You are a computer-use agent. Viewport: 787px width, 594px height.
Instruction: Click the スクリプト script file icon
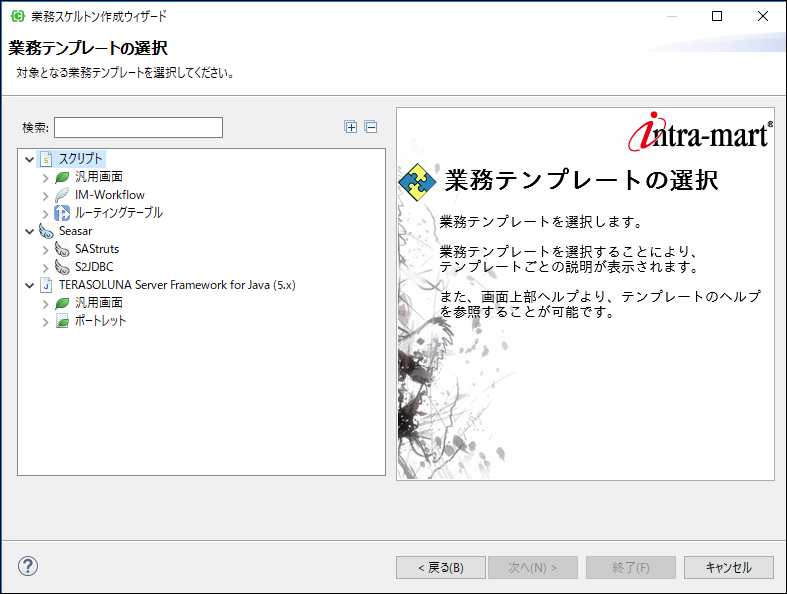[x=46, y=159]
